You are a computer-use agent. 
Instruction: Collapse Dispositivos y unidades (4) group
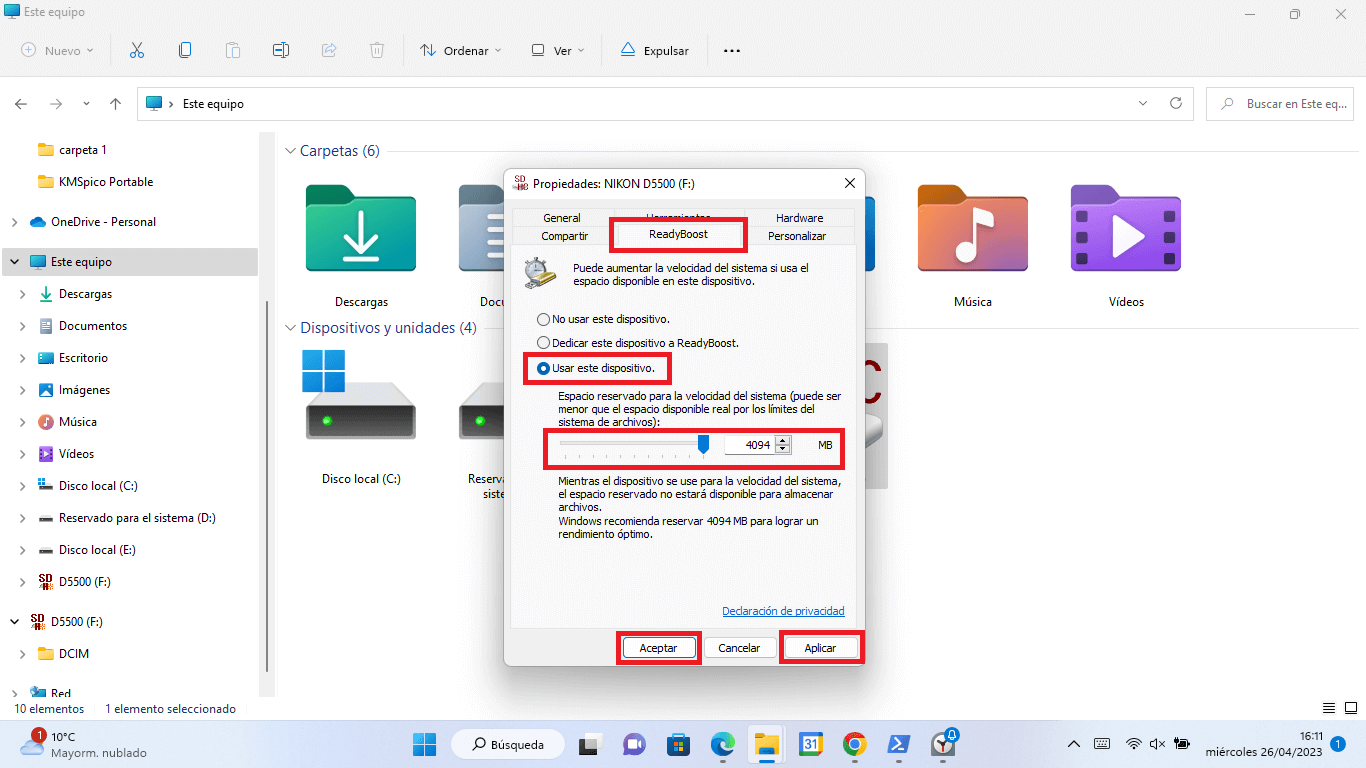(x=290, y=328)
